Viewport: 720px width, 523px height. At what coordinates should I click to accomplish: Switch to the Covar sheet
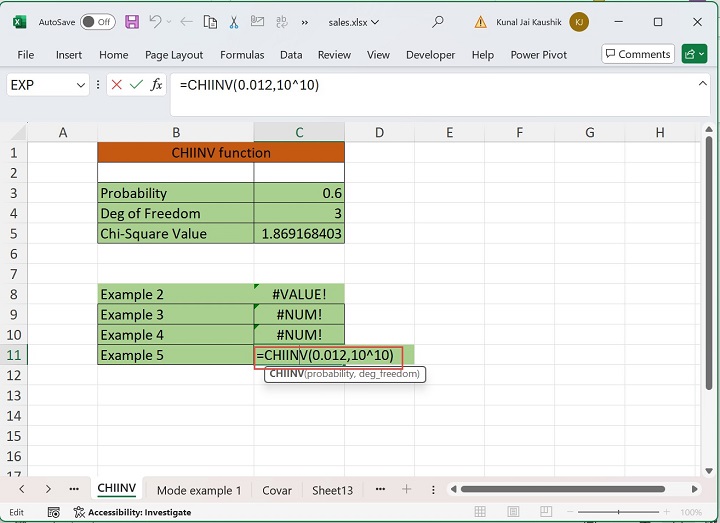coord(277,490)
